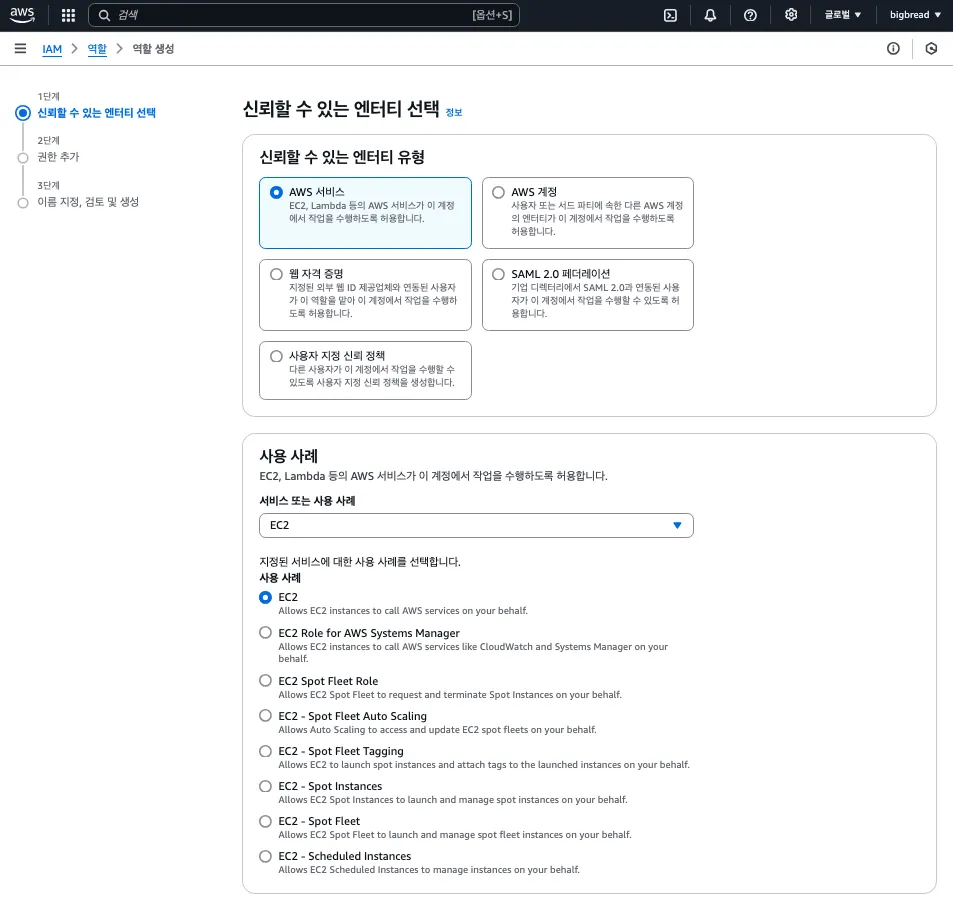Select the EC2 use case radio
The width and height of the screenshot is (953, 897).
pos(266,597)
